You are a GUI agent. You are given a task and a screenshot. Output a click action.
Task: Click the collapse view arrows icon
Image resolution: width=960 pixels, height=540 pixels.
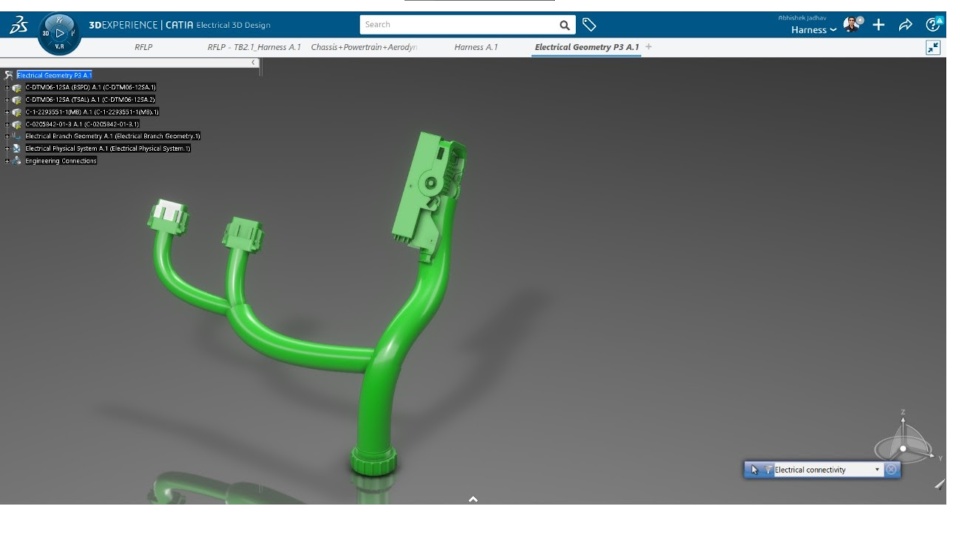933,47
